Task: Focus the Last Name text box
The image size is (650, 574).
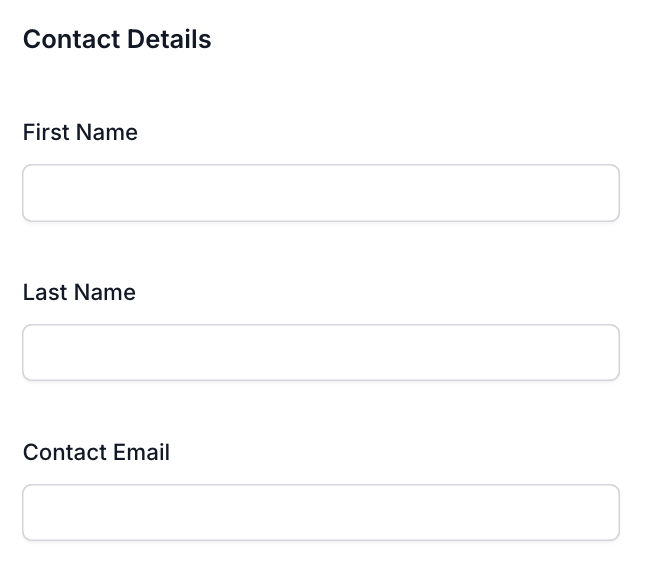Action: (x=321, y=353)
